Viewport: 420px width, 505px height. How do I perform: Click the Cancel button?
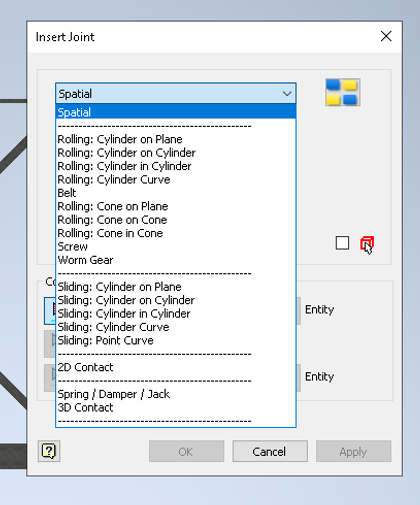(x=270, y=451)
